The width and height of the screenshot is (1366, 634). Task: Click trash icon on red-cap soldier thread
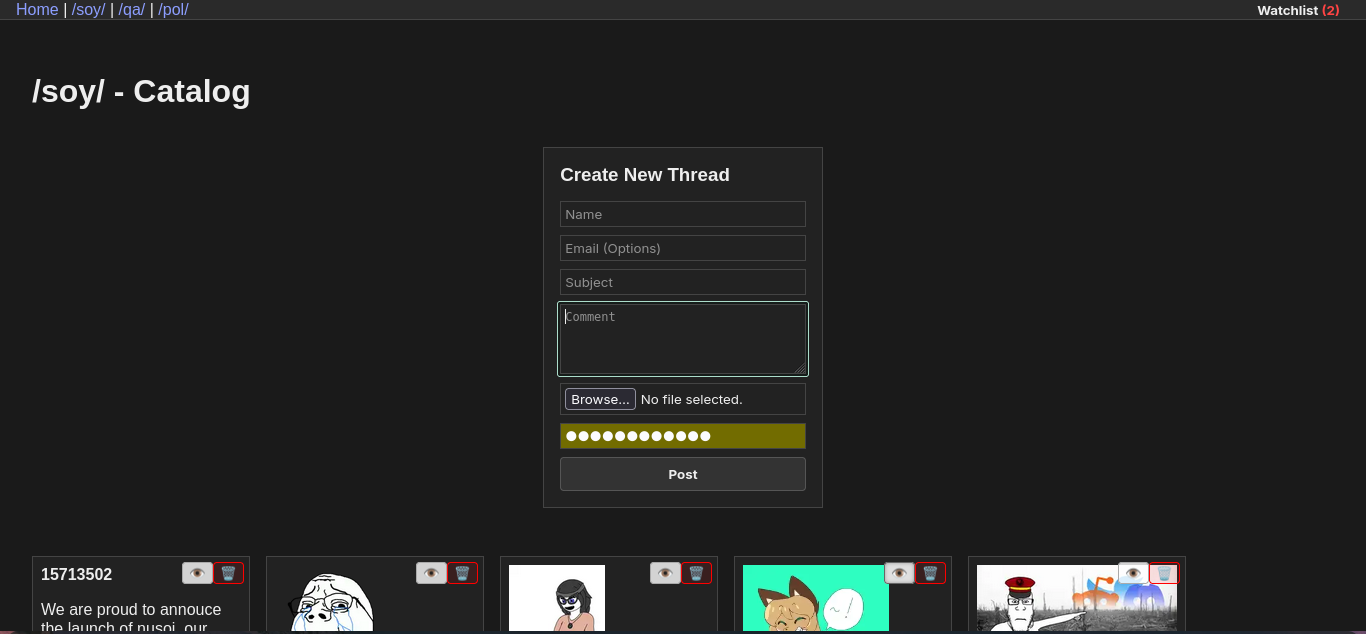coord(1165,573)
